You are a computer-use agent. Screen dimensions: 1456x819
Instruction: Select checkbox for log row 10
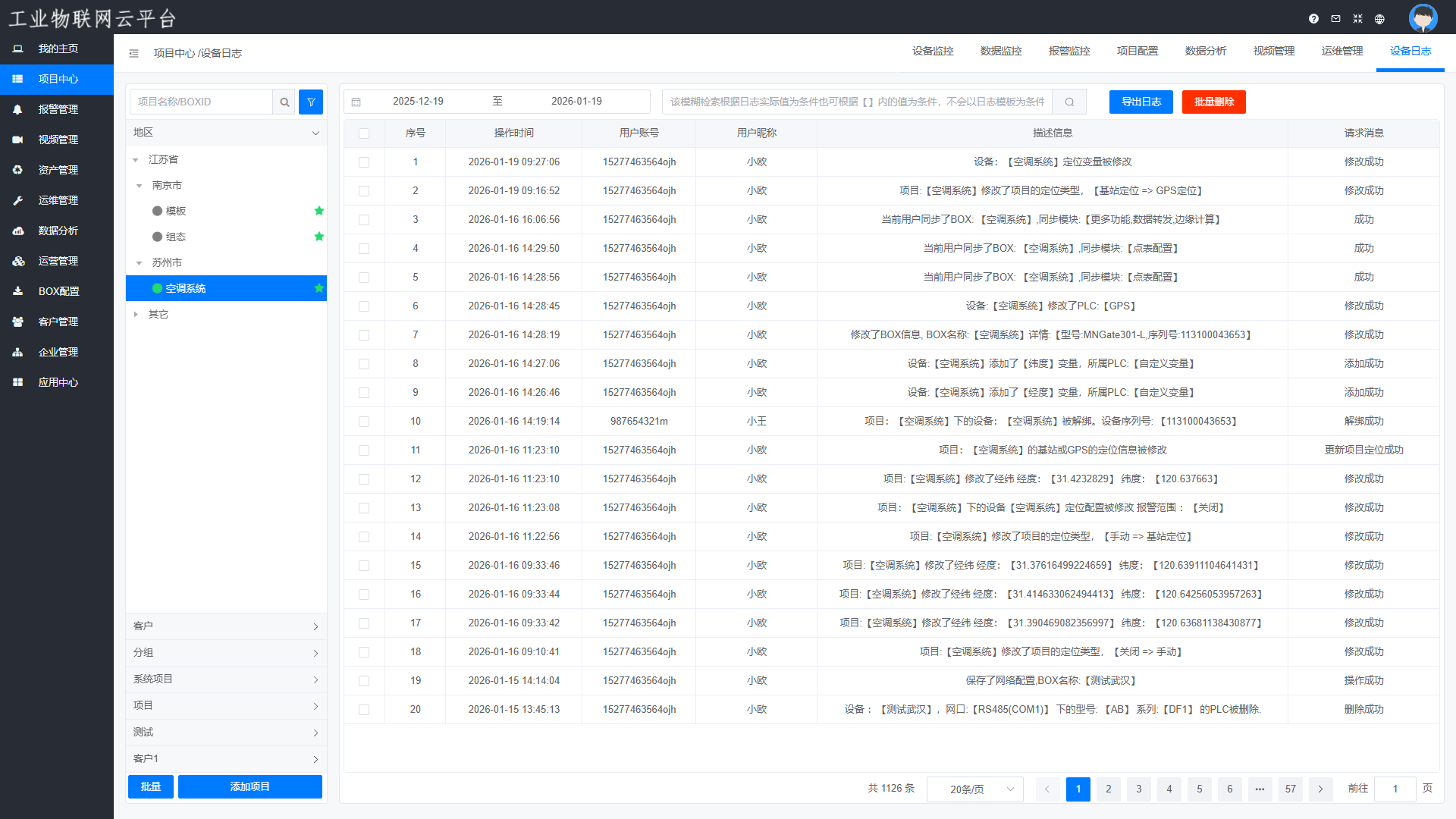point(364,422)
